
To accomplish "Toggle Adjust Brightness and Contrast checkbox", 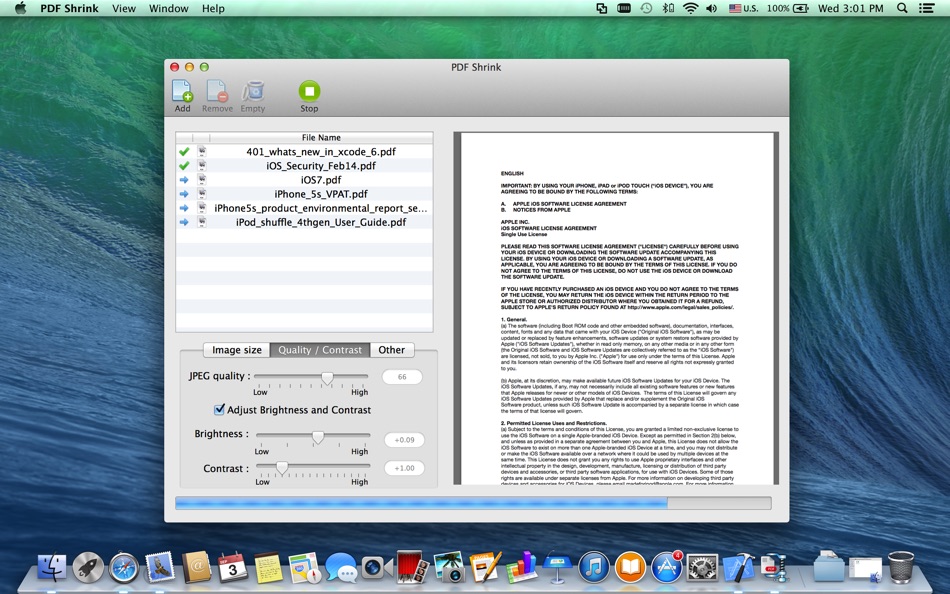I will (x=219, y=410).
